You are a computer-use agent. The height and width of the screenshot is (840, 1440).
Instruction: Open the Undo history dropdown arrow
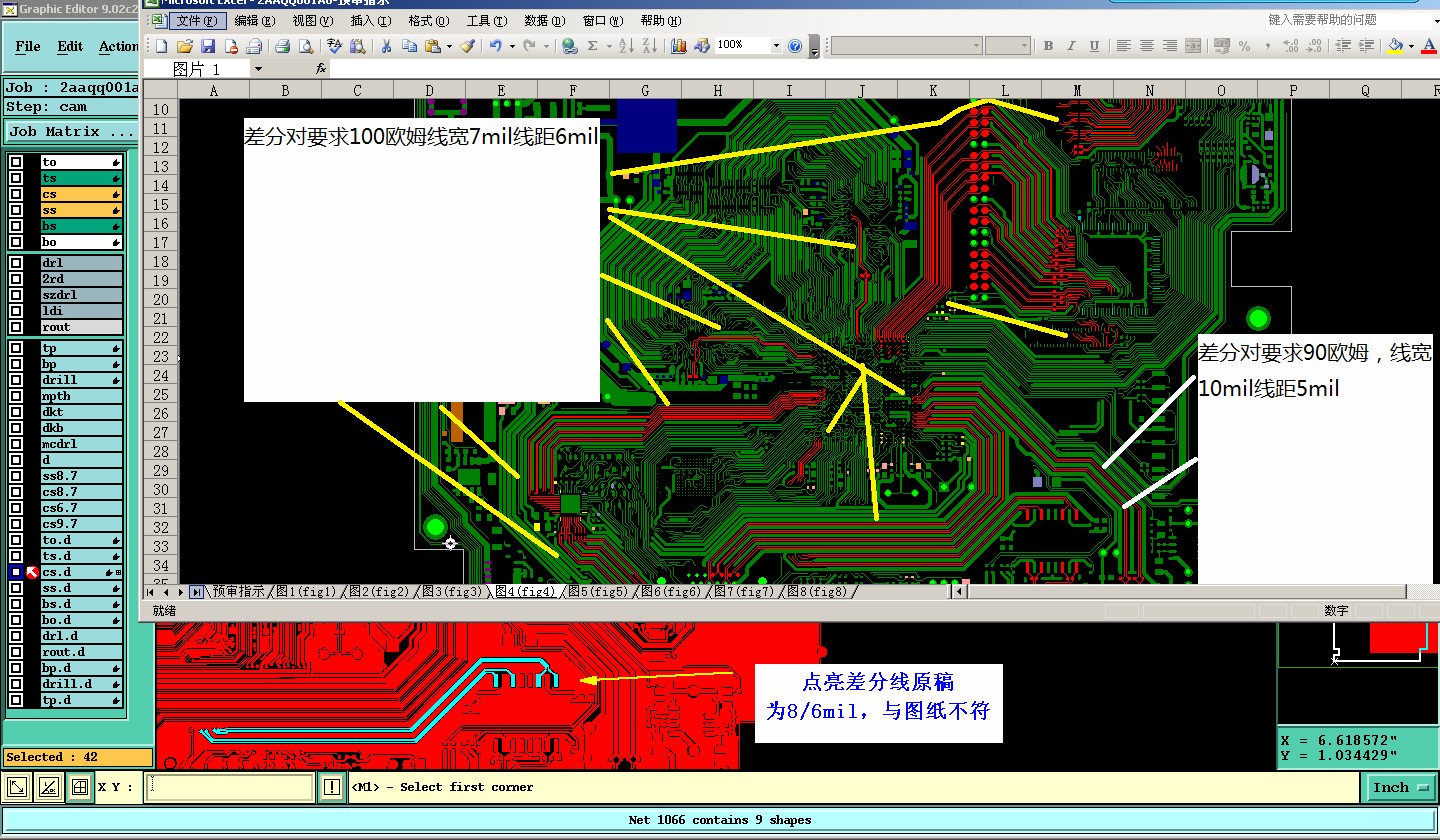512,46
